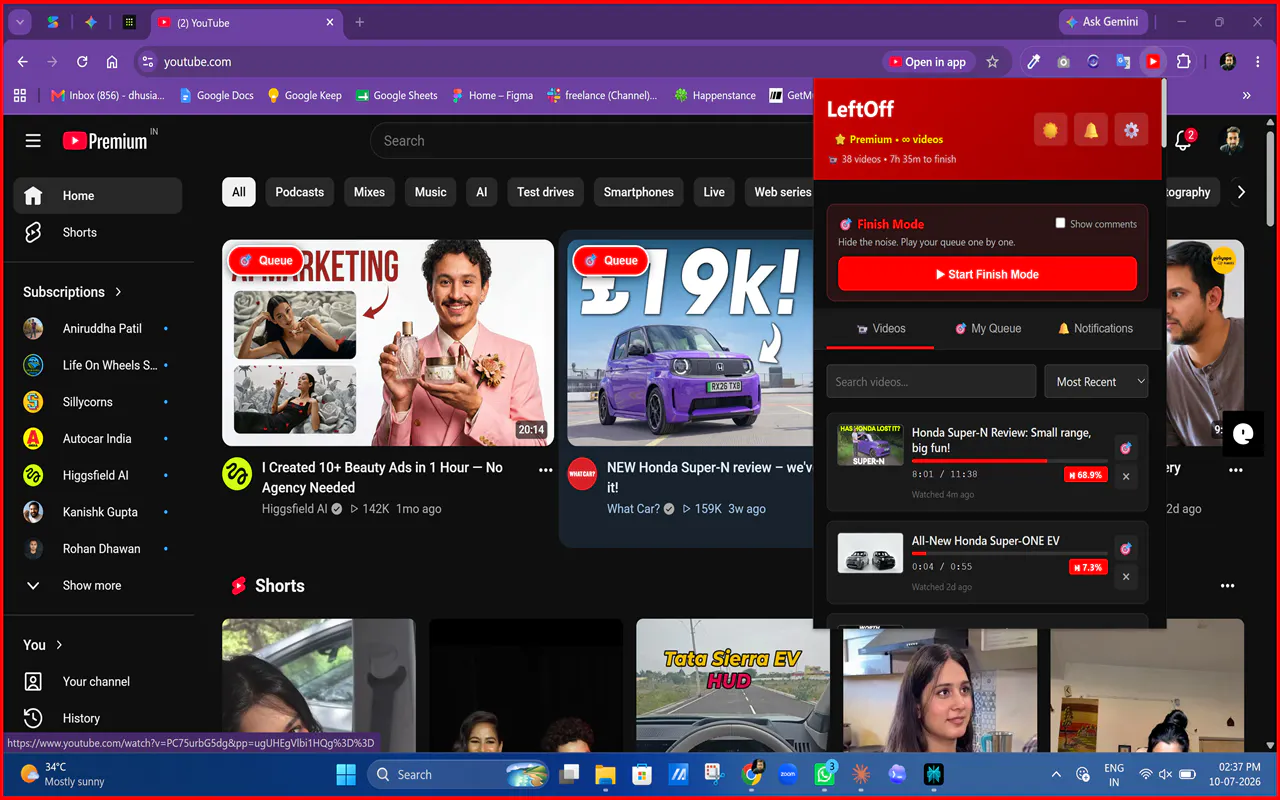The image size is (1280, 800).
Task: Show more category chips with right arrow
Action: click(1241, 192)
